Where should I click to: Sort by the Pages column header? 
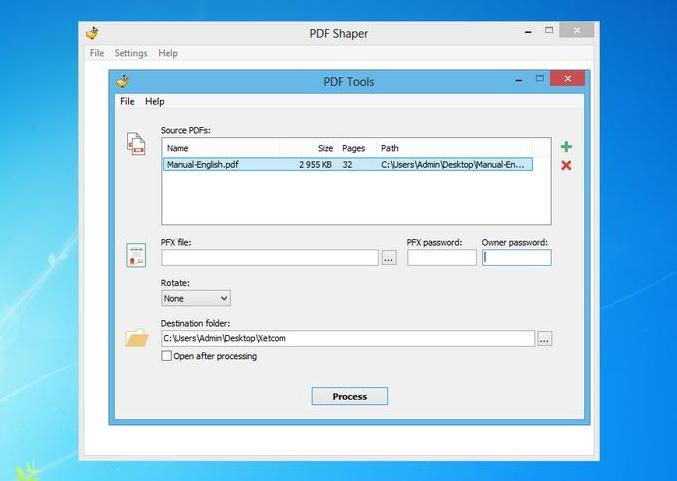[356, 148]
